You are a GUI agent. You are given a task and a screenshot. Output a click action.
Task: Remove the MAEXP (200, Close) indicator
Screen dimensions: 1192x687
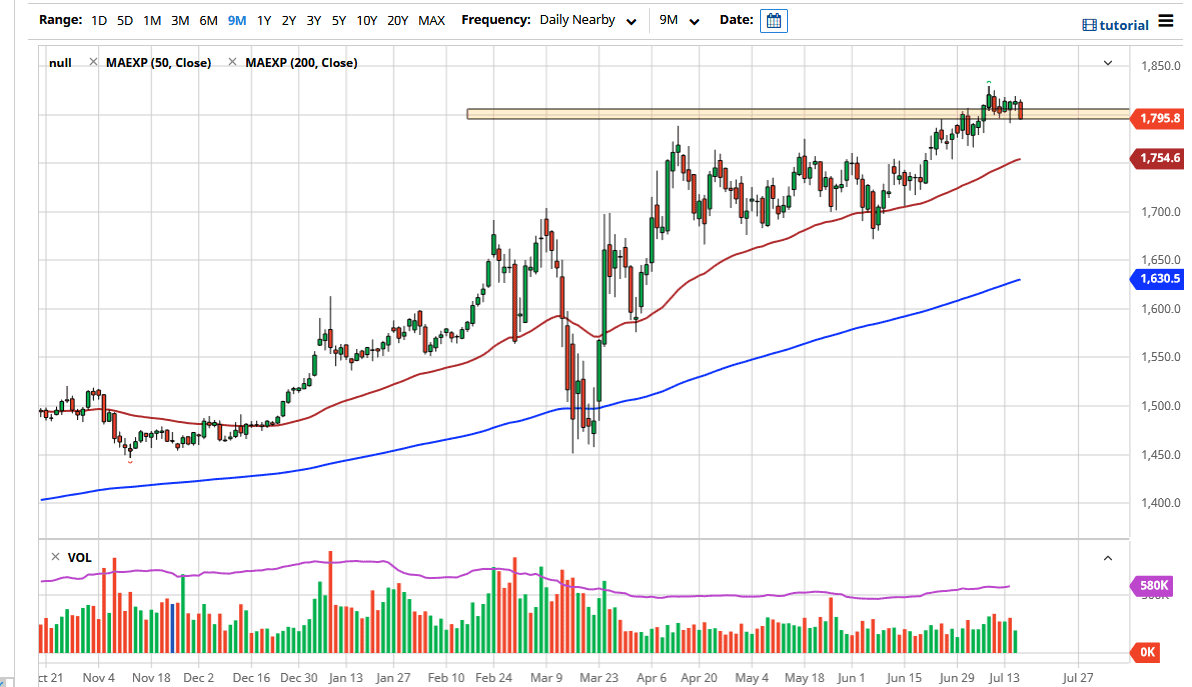(x=232, y=63)
